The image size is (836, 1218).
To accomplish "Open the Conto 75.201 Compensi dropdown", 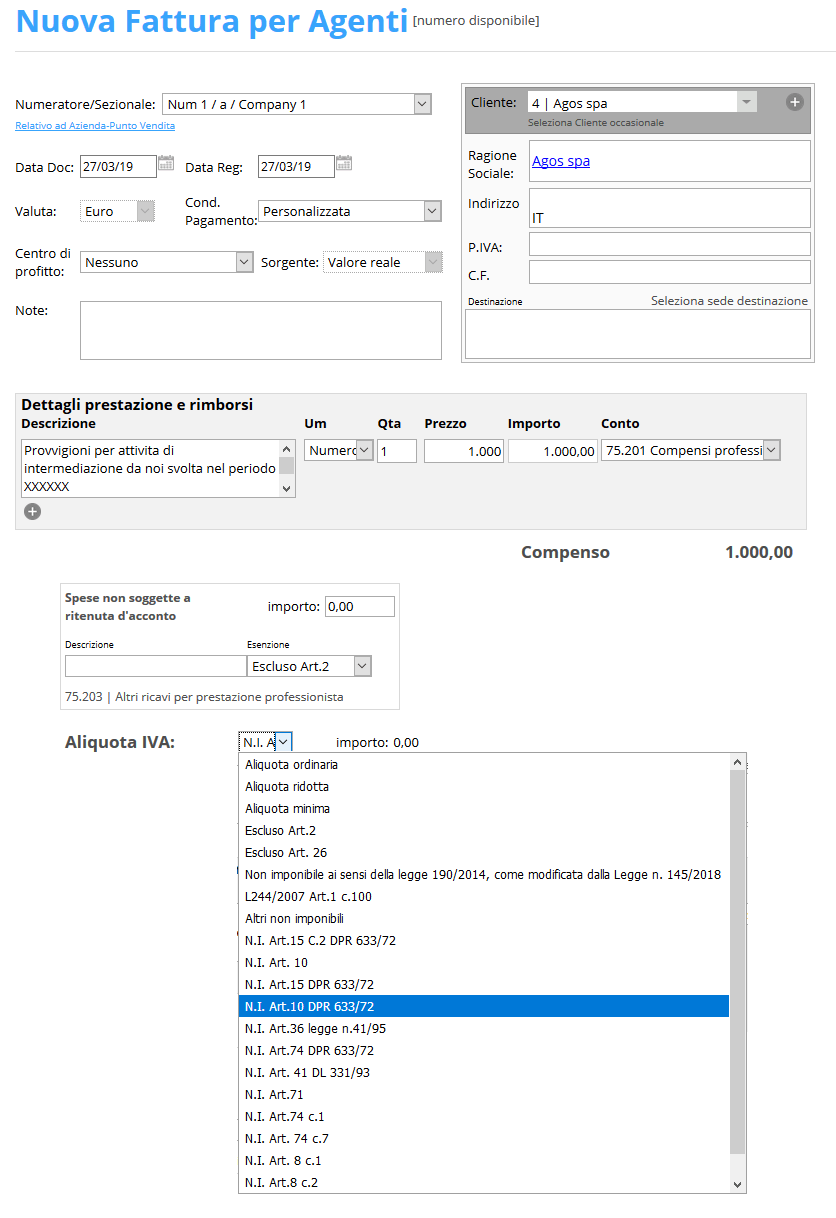I will click(x=771, y=451).
